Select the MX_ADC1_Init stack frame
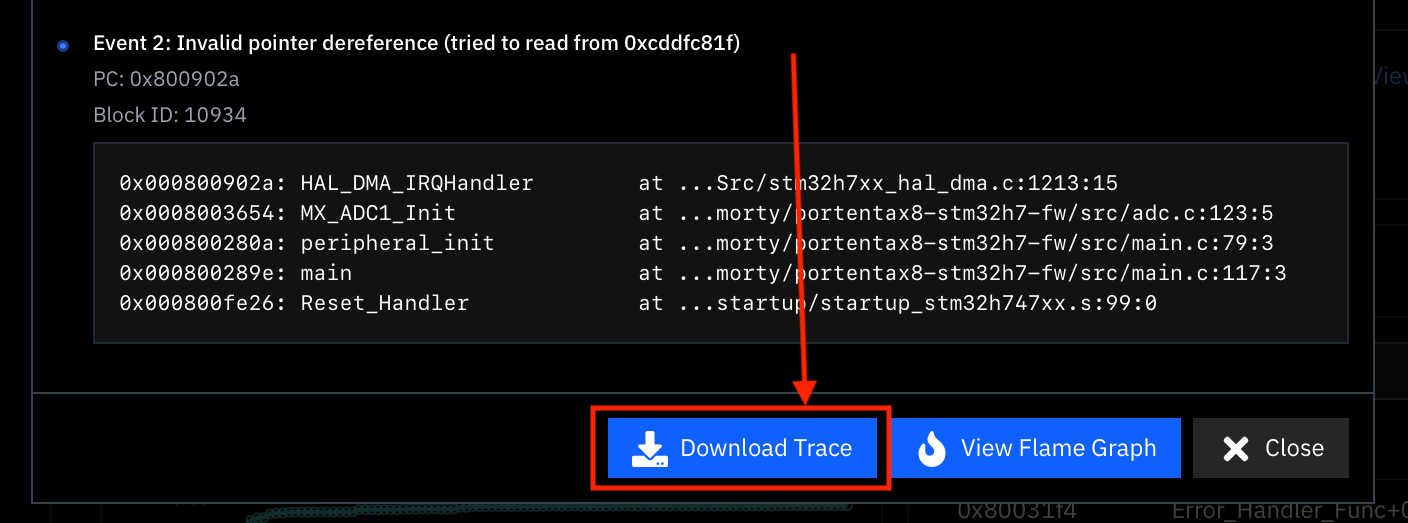The width and height of the screenshot is (1408, 523). click(378, 213)
